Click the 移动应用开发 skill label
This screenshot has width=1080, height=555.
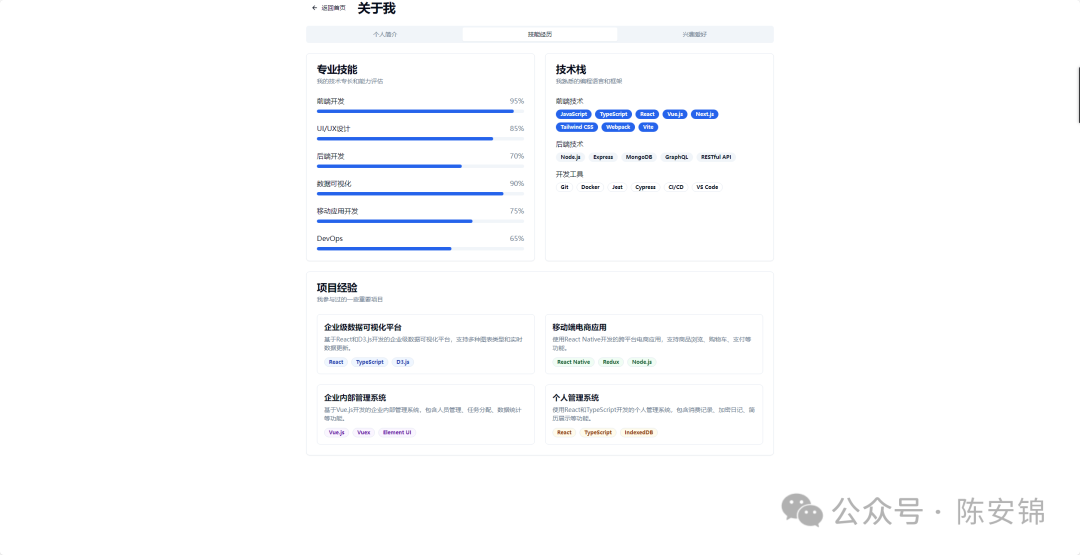tap(338, 211)
